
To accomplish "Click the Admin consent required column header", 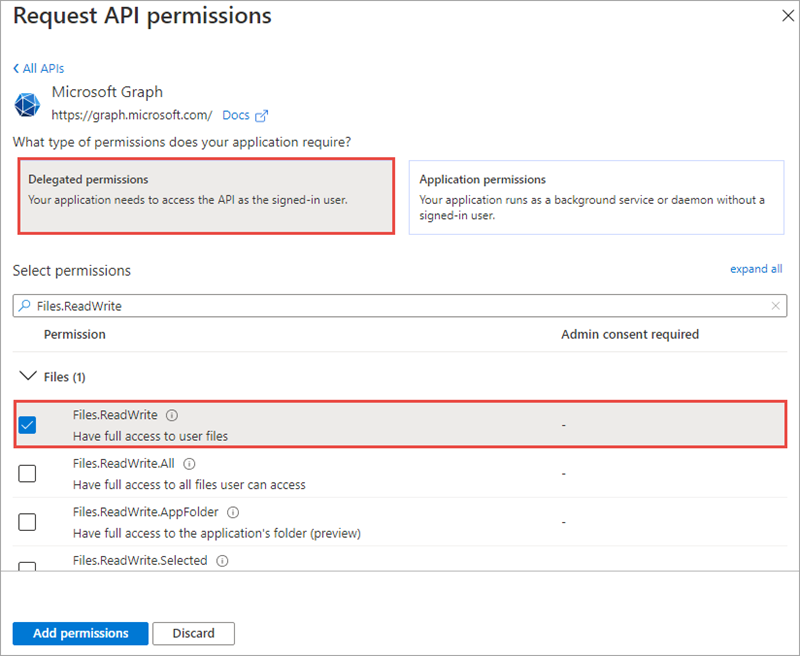I will coord(630,334).
